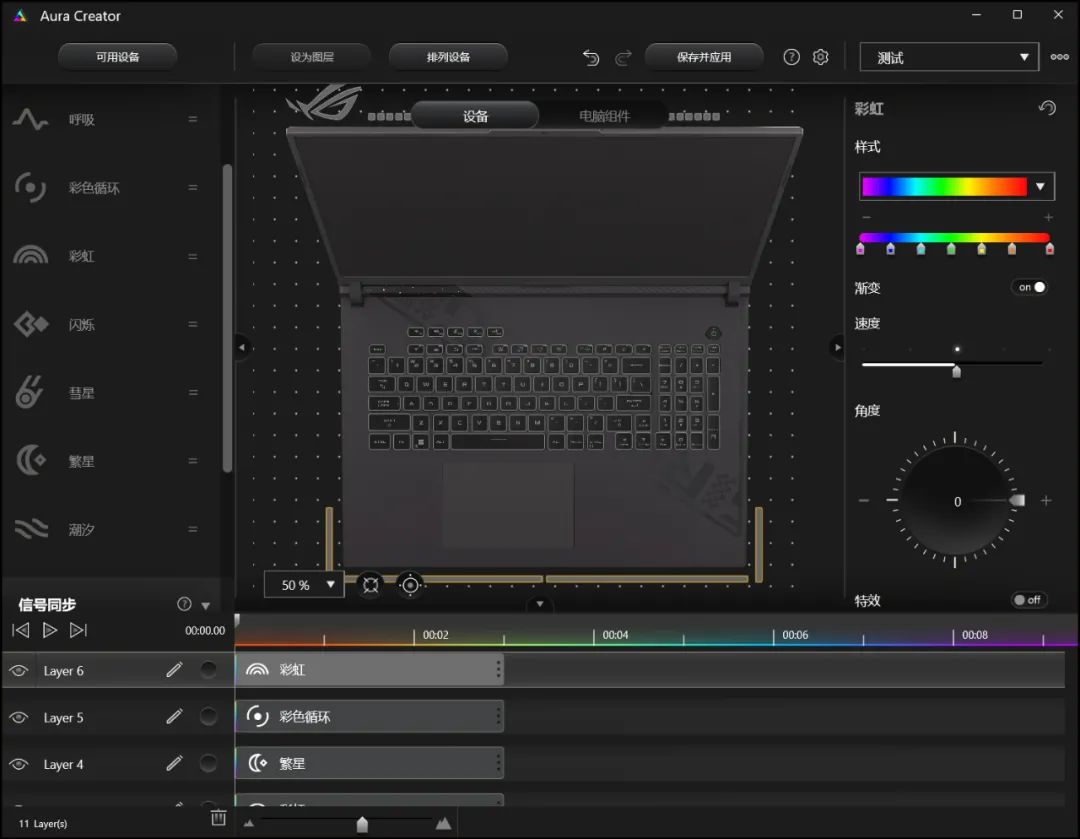1080x839 pixels.
Task: Click the undo arrow icon in toolbar
Action: coord(591,58)
